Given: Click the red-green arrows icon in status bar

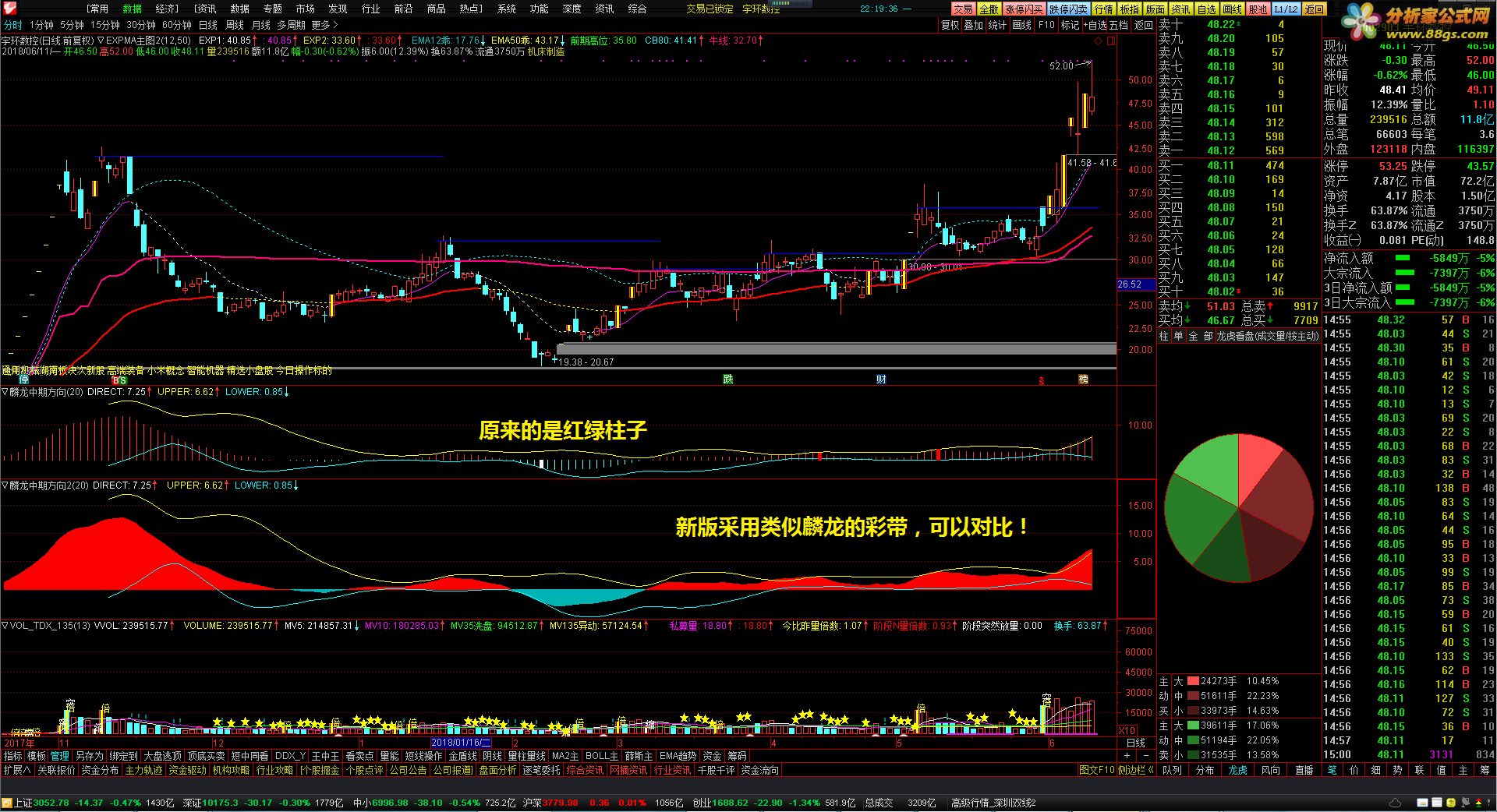Looking at the screenshot, I should pyautogui.click(x=1478, y=803).
